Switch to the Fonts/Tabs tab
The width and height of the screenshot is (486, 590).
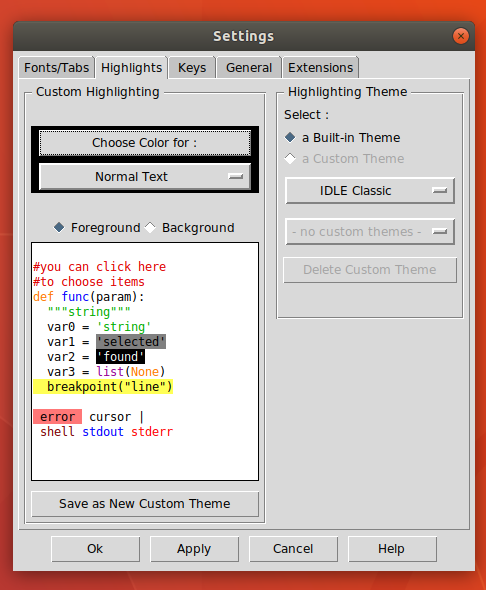tap(56, 68)
